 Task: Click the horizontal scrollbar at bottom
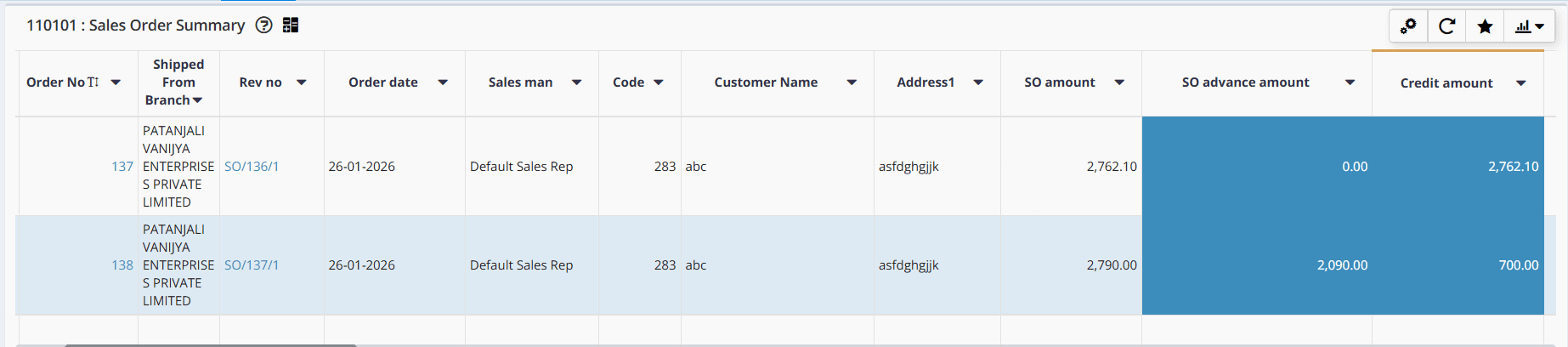[x=210, y=344]
